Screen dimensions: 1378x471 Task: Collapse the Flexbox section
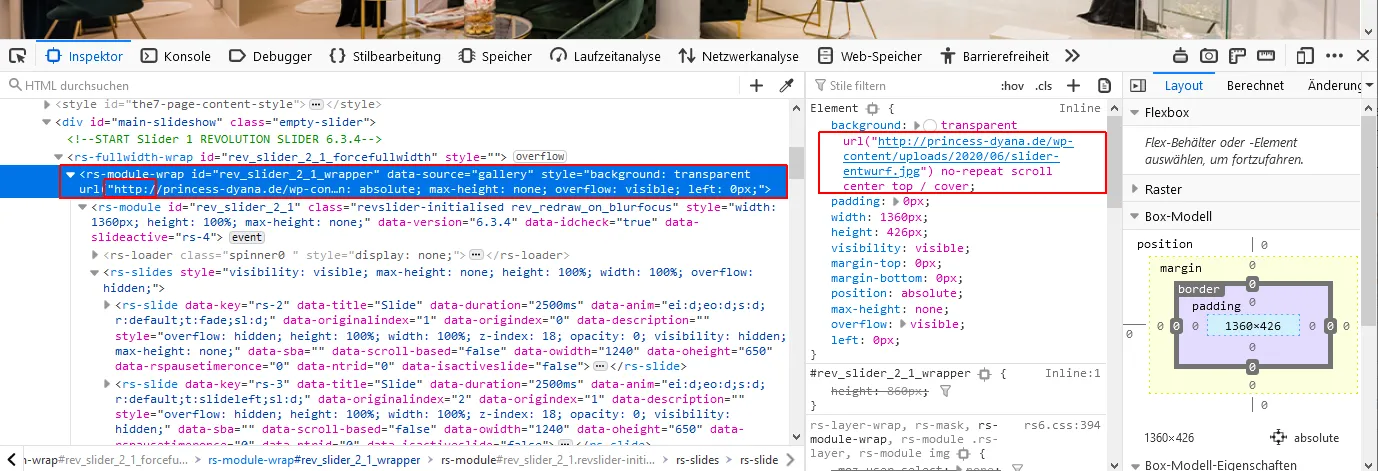coord(1136,113)
